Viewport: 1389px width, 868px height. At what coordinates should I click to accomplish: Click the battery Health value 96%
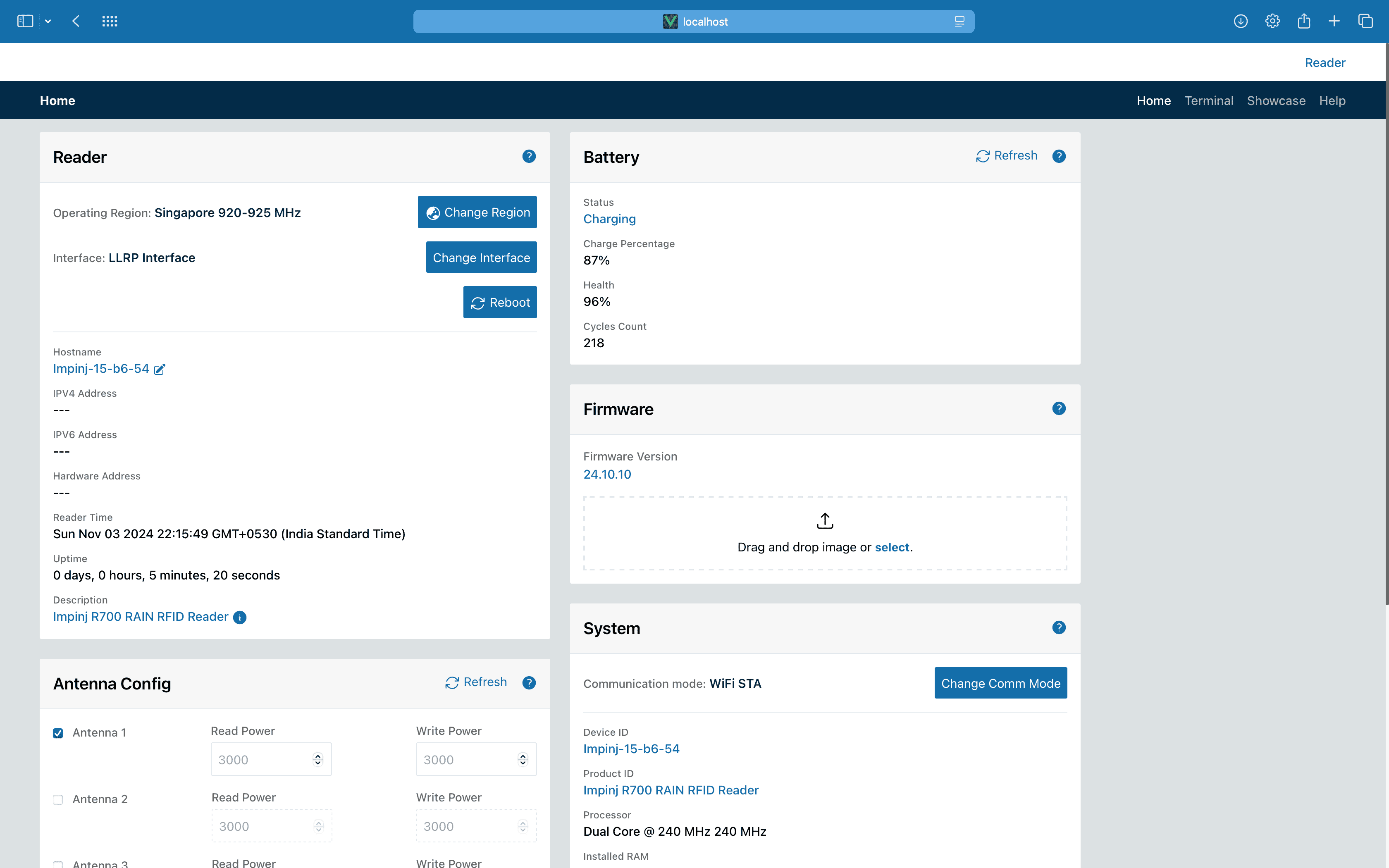click(x=597, y=301)
